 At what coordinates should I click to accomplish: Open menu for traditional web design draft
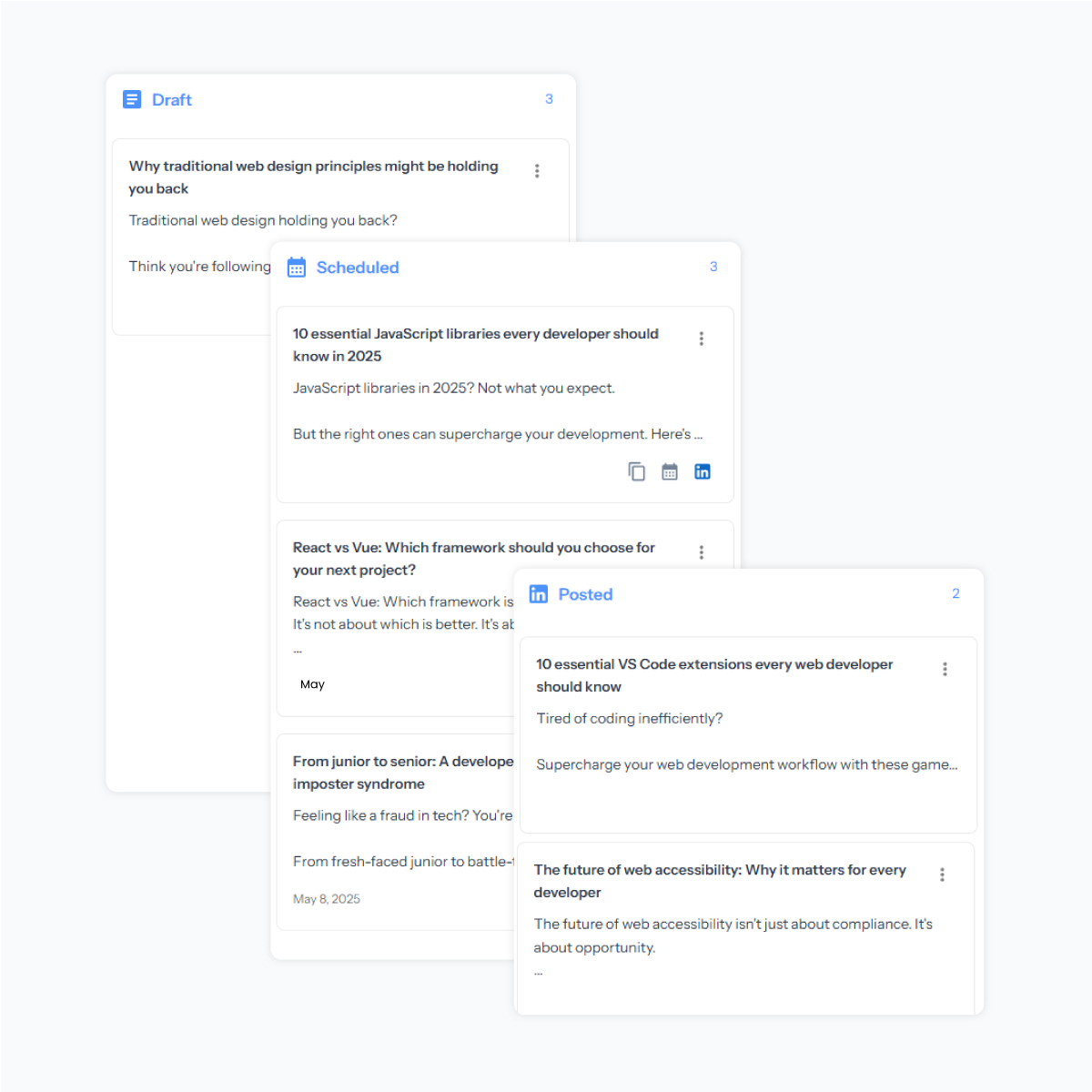coord(537,170)
